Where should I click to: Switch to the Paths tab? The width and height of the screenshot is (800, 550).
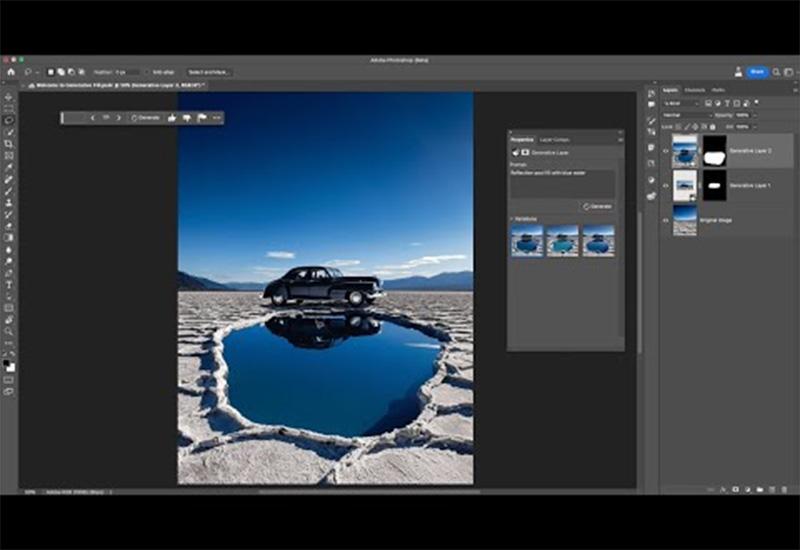(x=718, y=90)
